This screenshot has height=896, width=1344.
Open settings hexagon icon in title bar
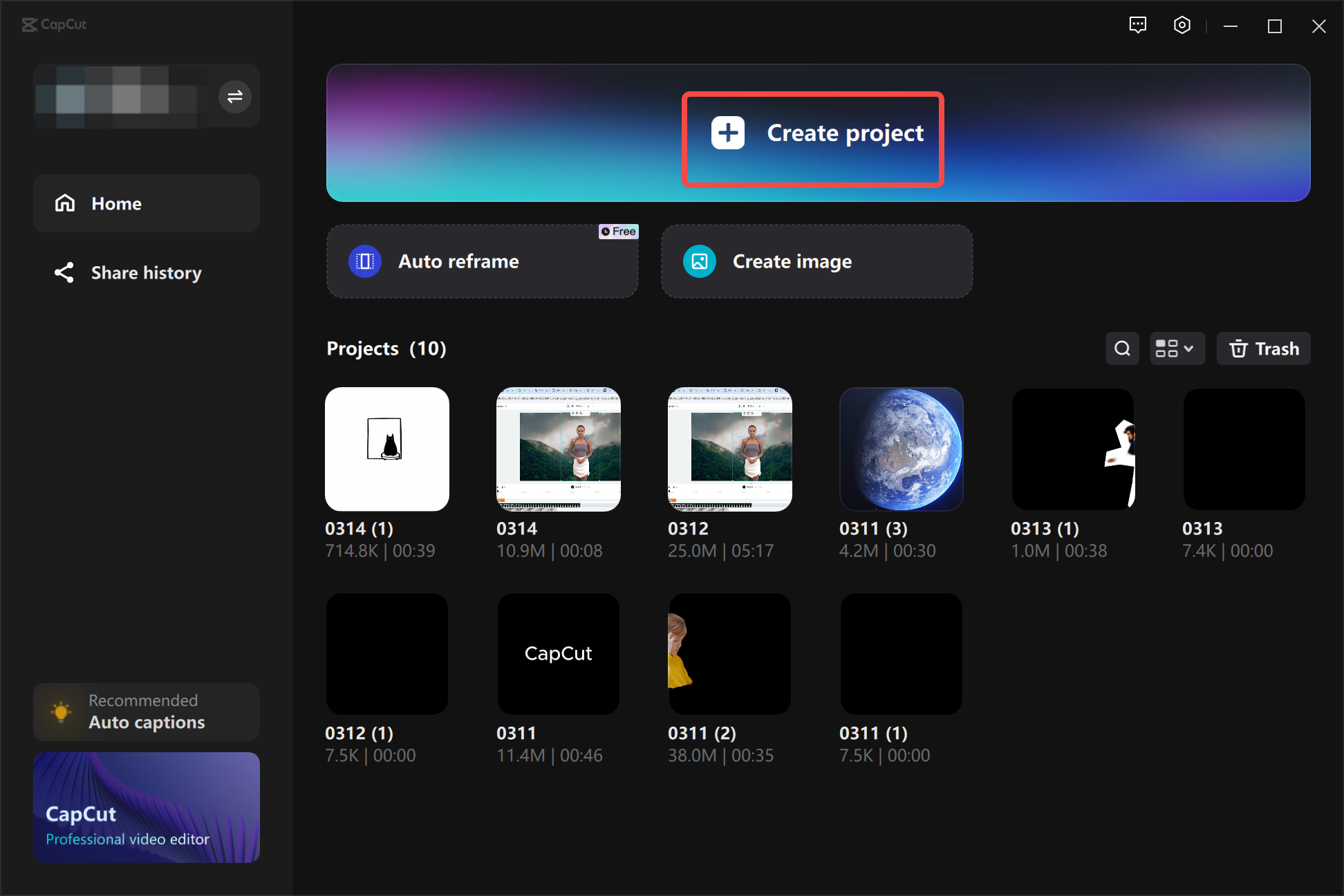(x=1182, y=26)
